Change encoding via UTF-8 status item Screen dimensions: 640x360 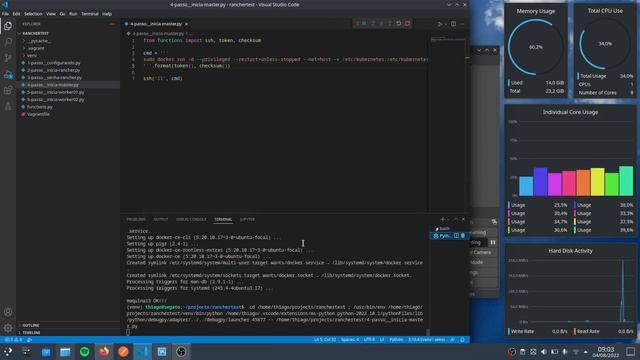(x=369, y=340)
